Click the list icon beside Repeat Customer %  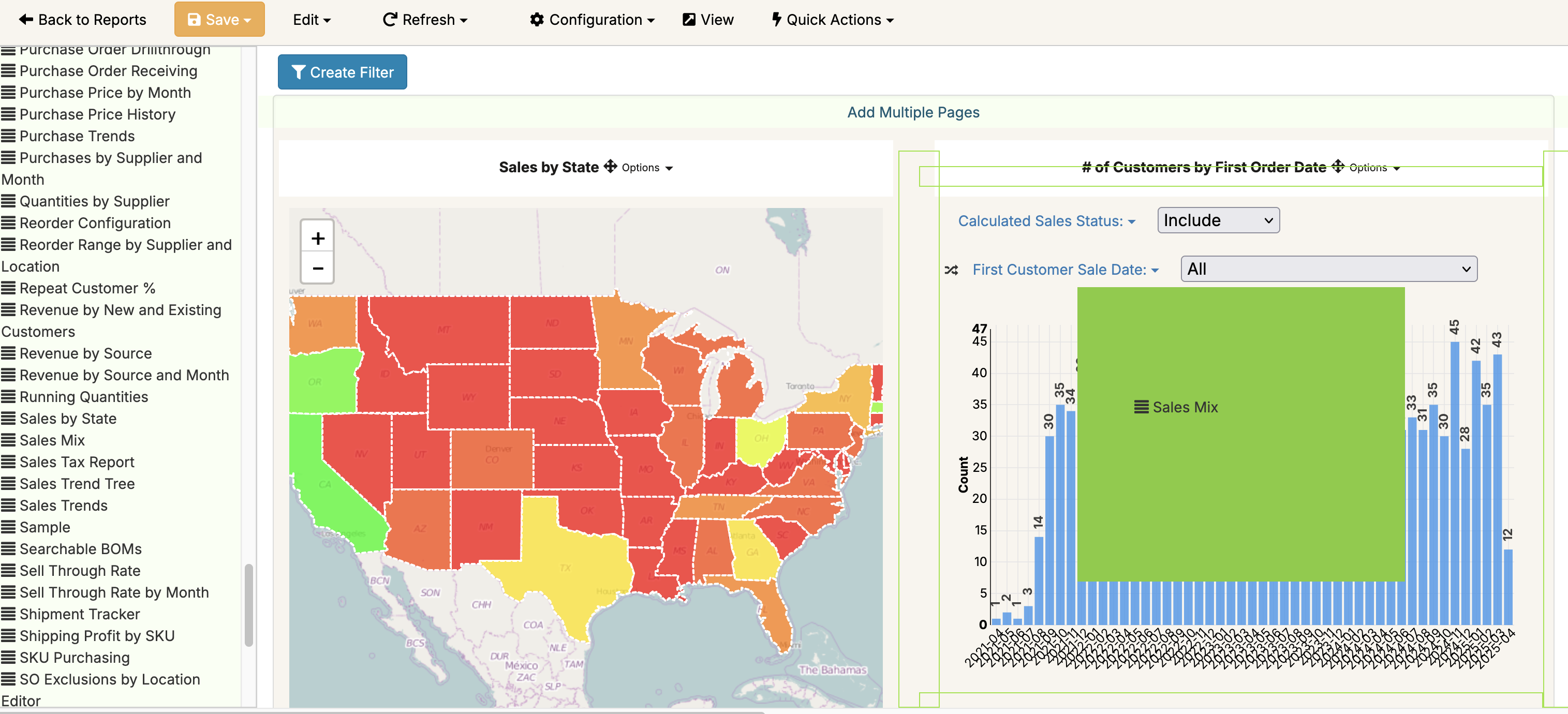tap(8, 288)
